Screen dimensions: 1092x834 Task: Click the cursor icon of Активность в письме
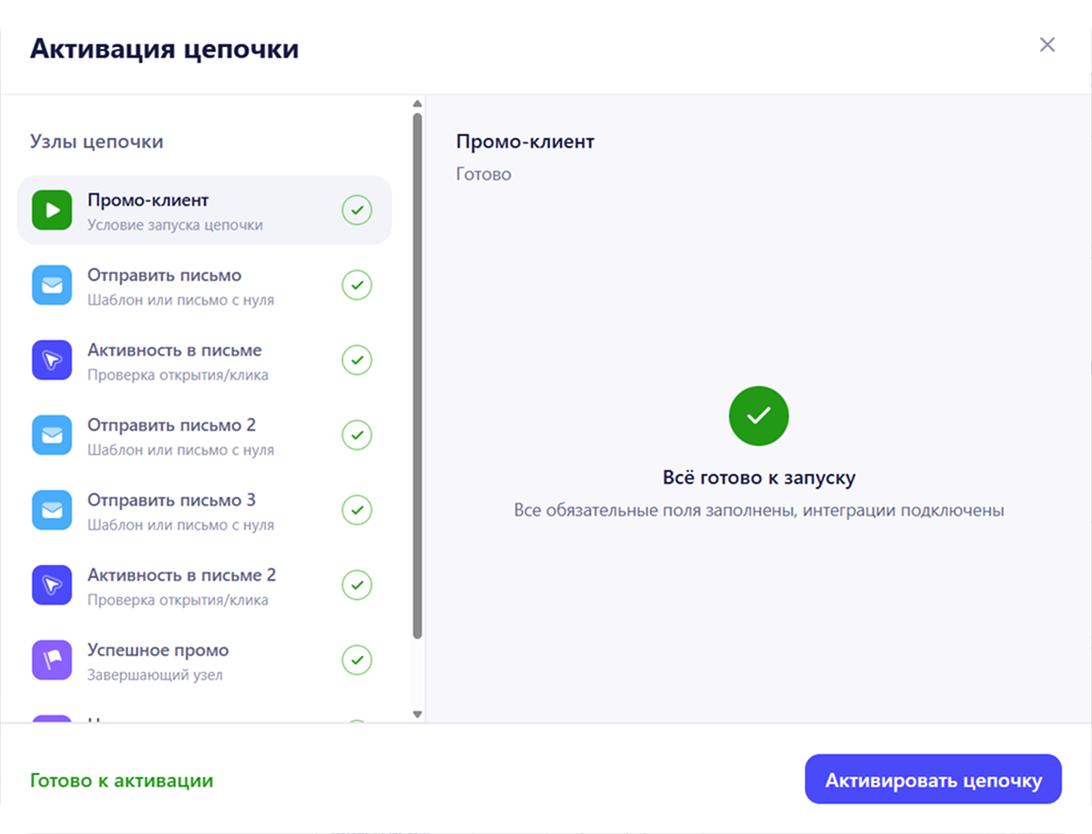pyautogui.click(x=52, y=360)
